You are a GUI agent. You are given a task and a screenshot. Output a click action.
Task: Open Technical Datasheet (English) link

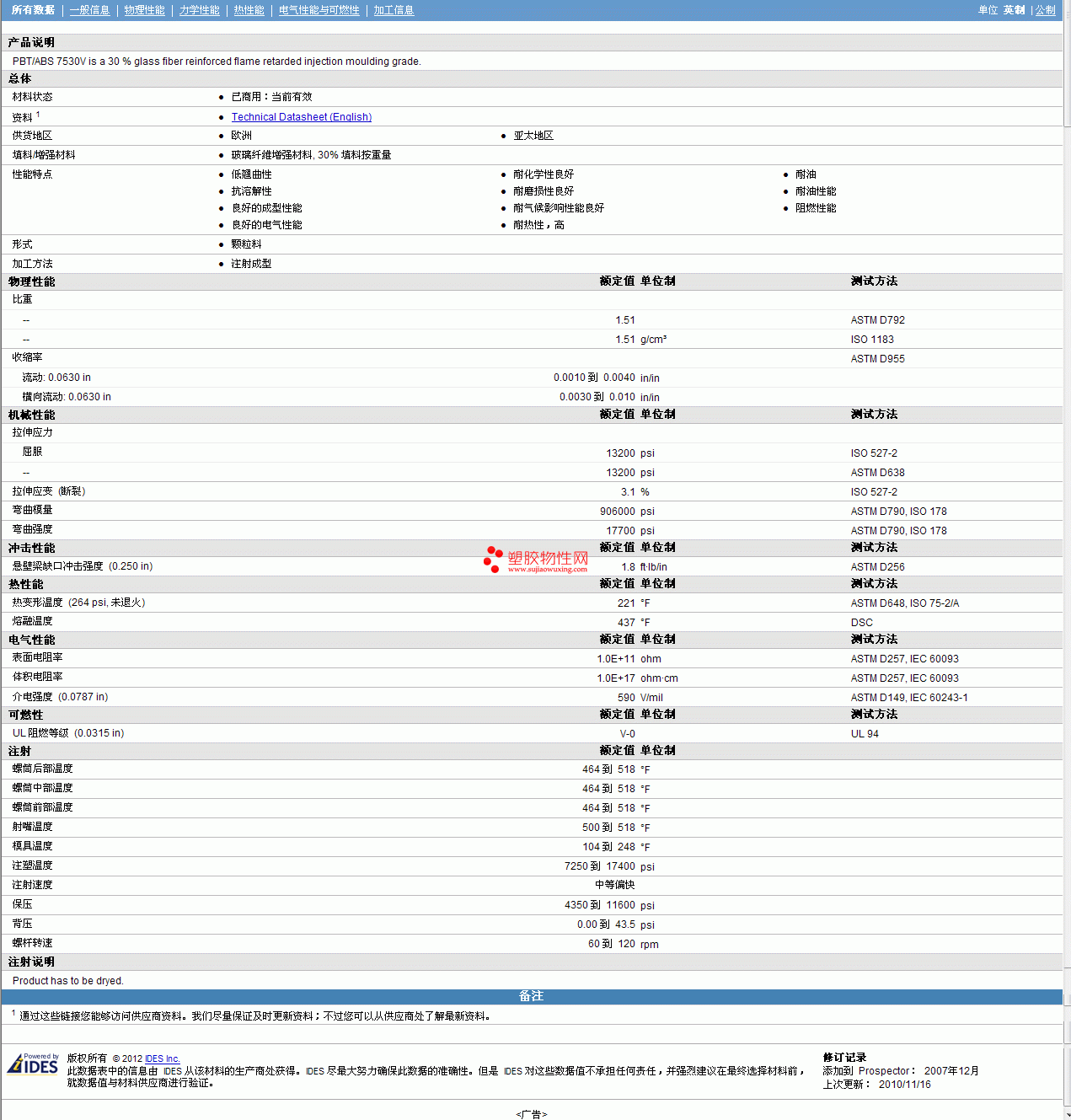click(x=302, y=117)
